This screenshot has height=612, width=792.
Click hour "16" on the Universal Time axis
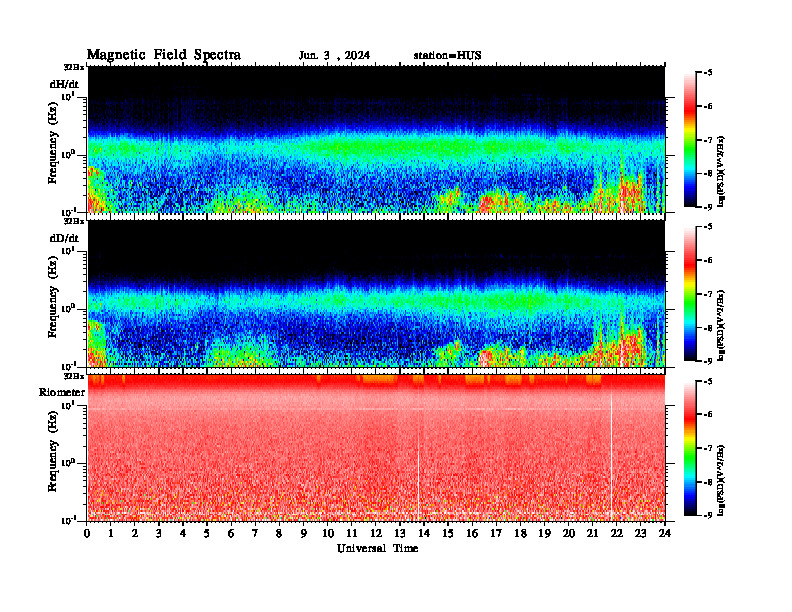(472, 534)
